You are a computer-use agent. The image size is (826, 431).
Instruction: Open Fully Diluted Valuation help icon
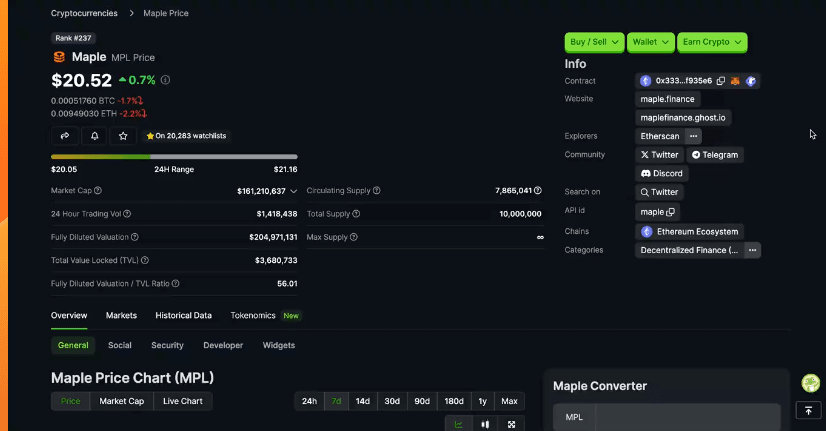click(135, 237)
